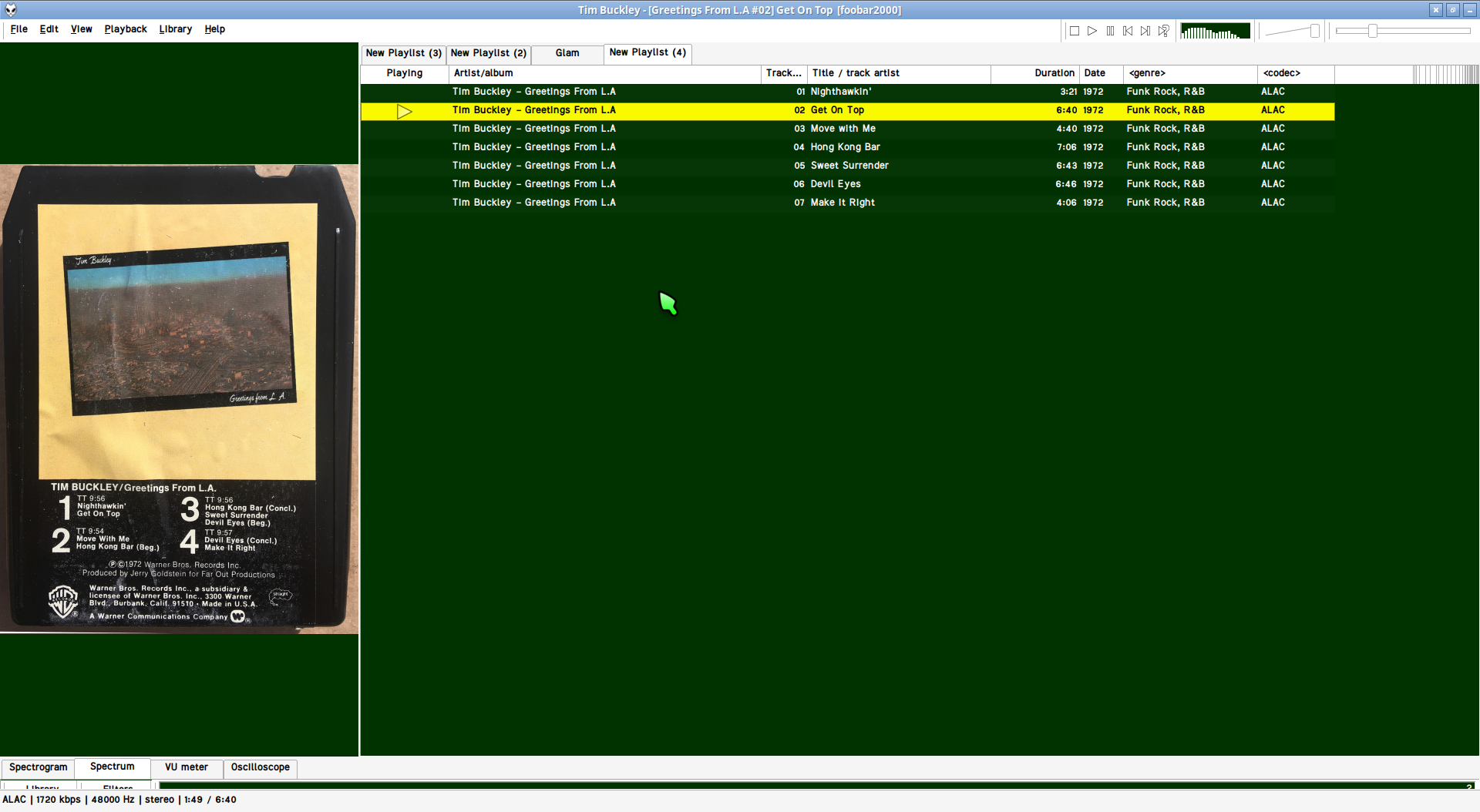1480x812 pixels.
Task: Click the seekbar handle in toolbar
Action: tap(1373, 31)
